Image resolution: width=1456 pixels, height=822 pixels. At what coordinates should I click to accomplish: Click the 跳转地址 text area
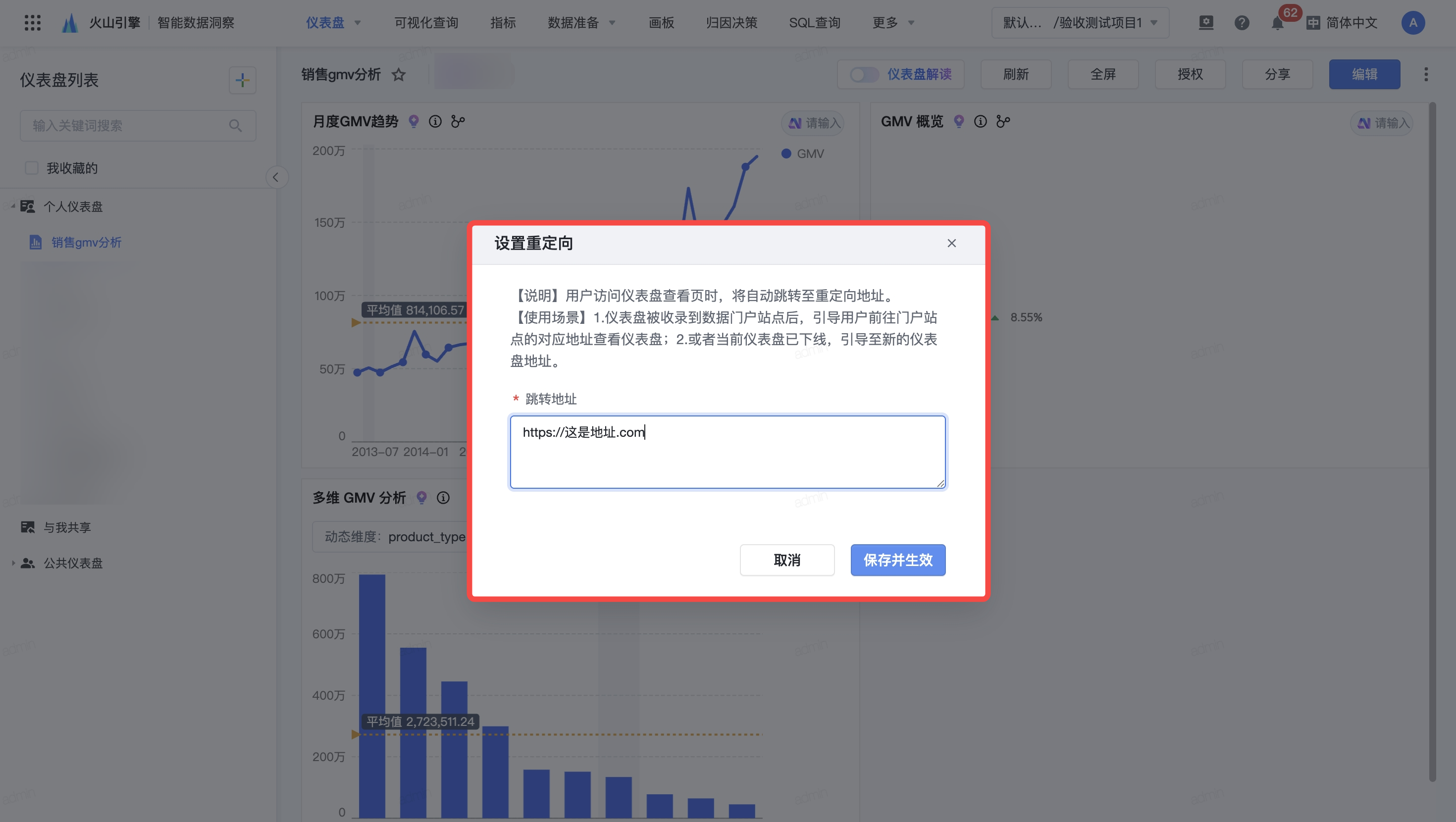(x=727, y=452)
